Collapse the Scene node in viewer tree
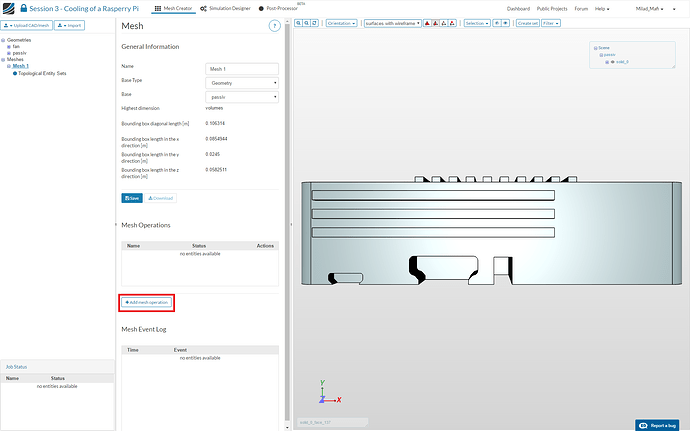Screen dimensions: 690x431 point(595,48)
